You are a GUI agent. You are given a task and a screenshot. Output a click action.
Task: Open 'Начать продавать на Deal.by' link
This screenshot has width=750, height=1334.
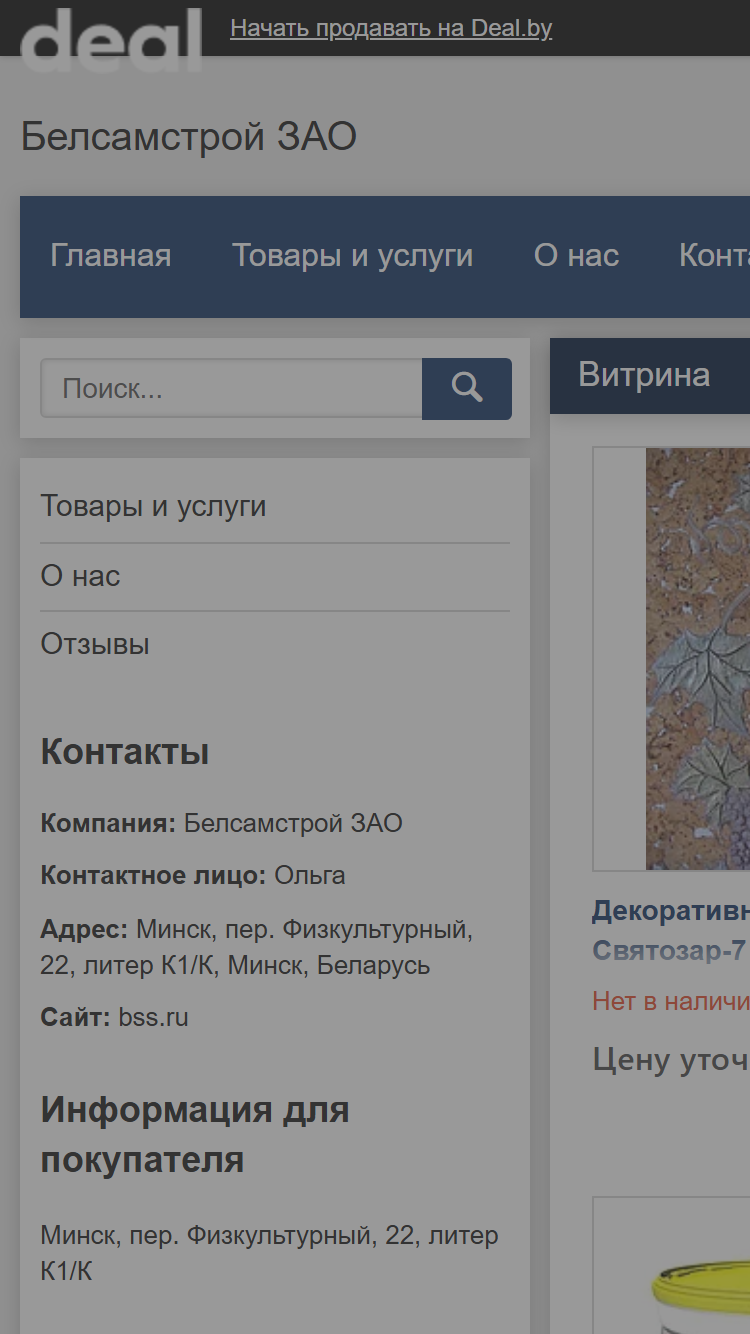tap(391, 28)
